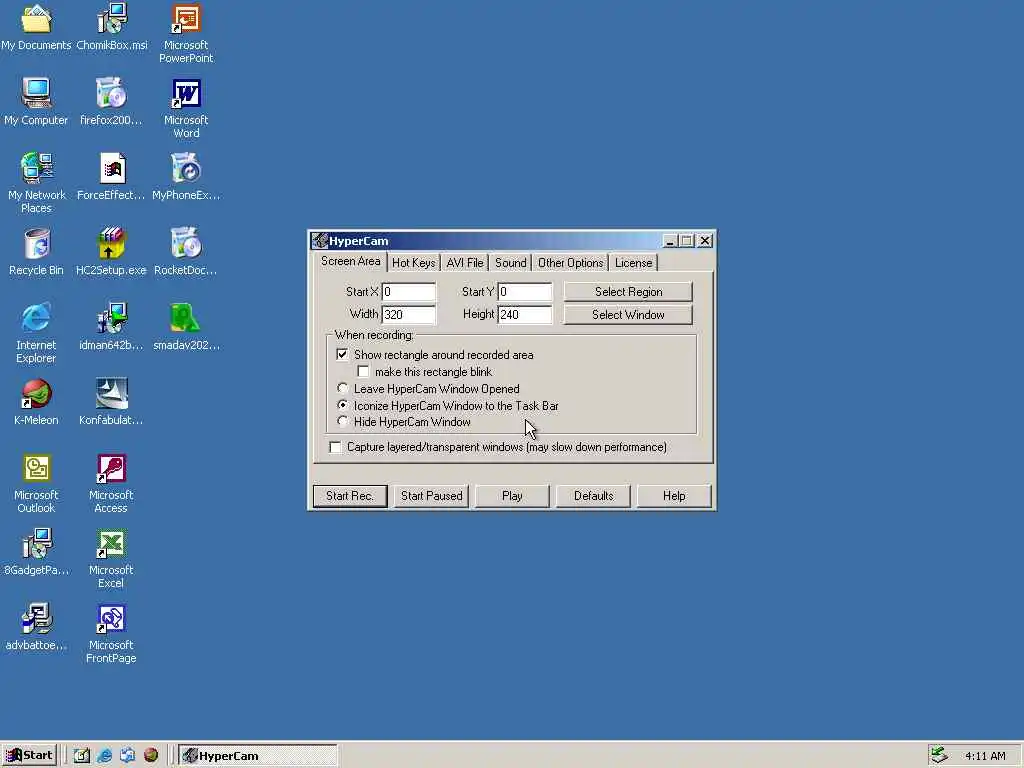The width and height of the screenshot is (1024, 768).
Task: Open the License tab
Action: tap(633, 263)
